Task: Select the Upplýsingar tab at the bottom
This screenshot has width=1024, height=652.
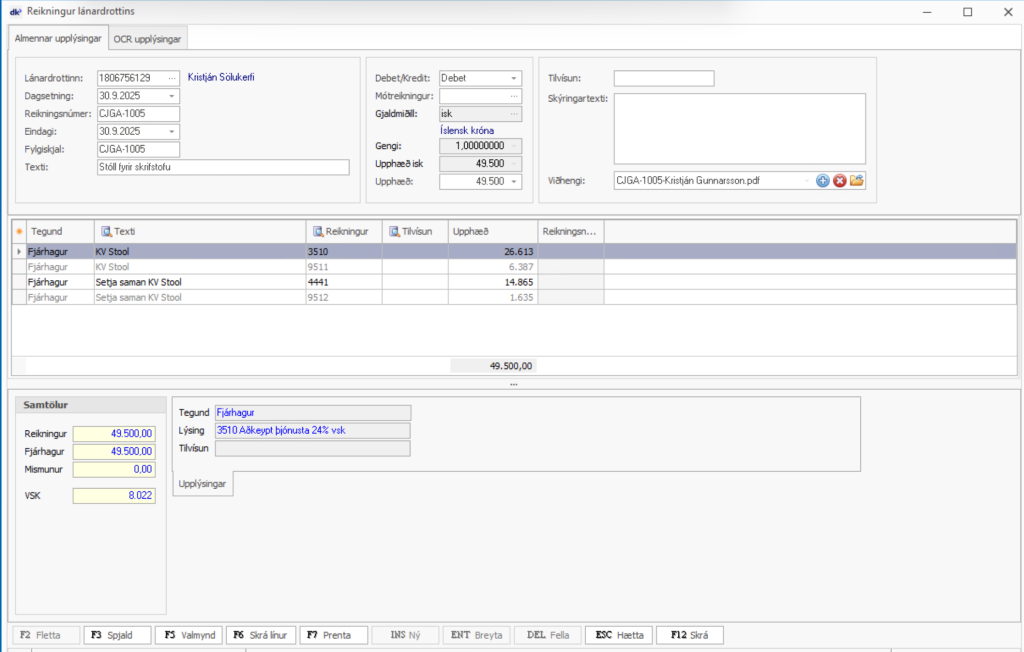Action: point(202,484)
